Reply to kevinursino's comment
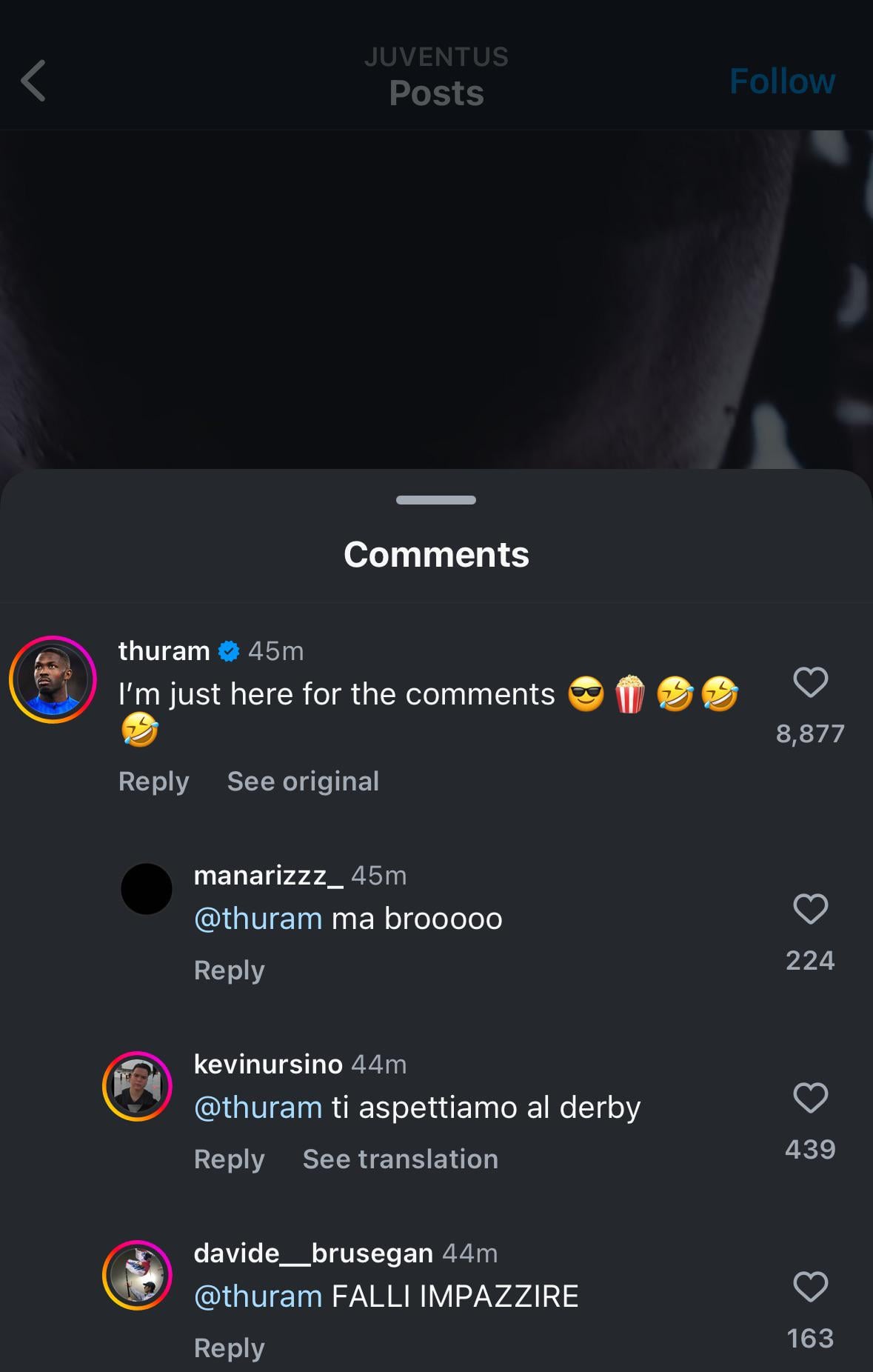This screenshot has width=873, height=1372. pyautogui.click(x=229, y=1159)
